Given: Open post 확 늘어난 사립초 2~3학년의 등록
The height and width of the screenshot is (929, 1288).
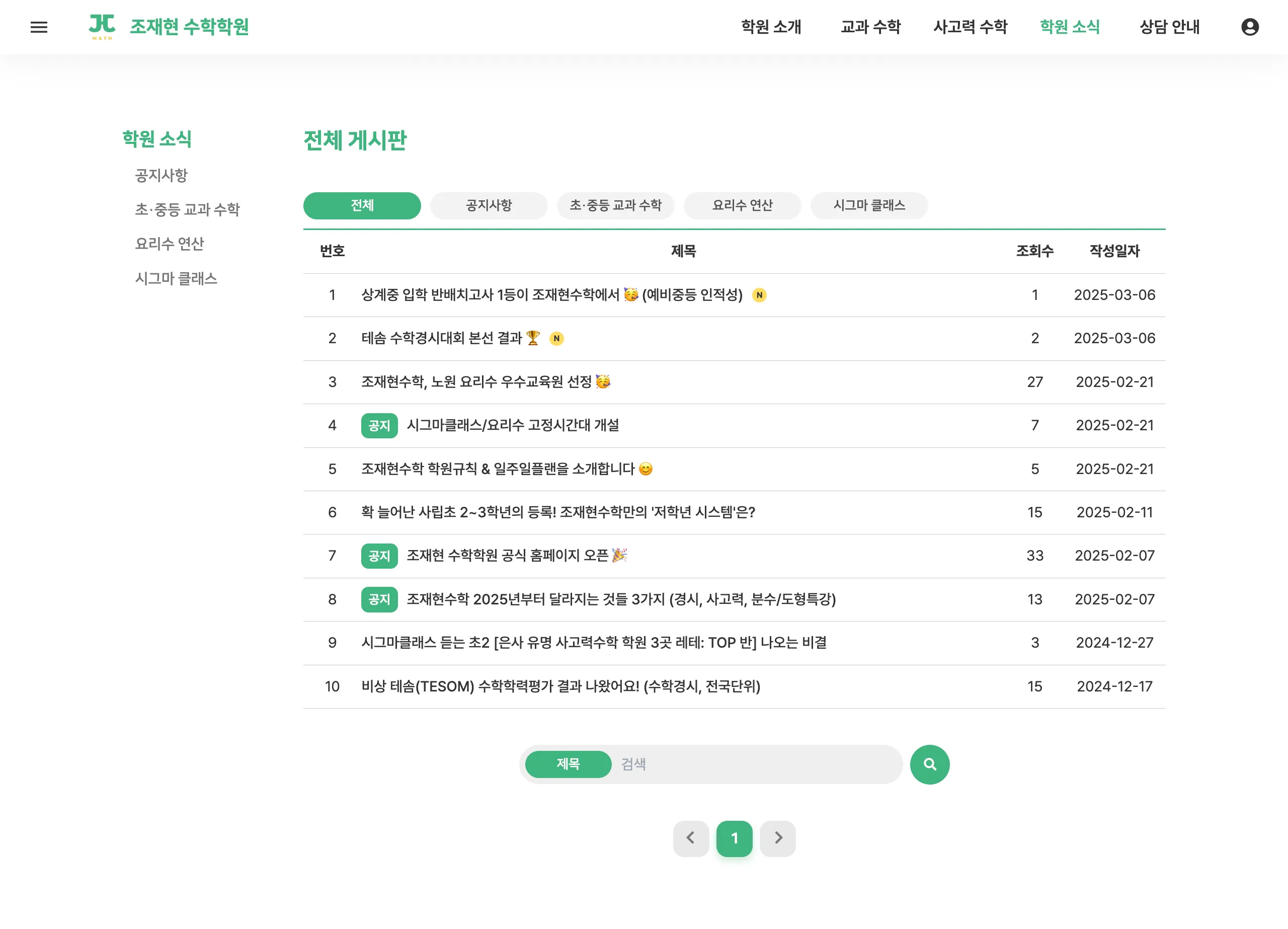Looking at the screenshot, I should [557, 512].
